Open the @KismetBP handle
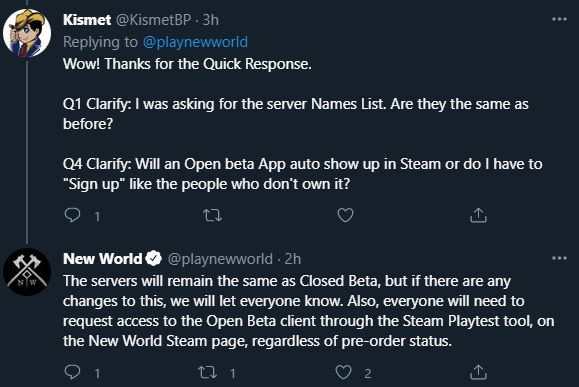Image resolution: width=579 pixels, height=387 pixels. pos(154,20)
